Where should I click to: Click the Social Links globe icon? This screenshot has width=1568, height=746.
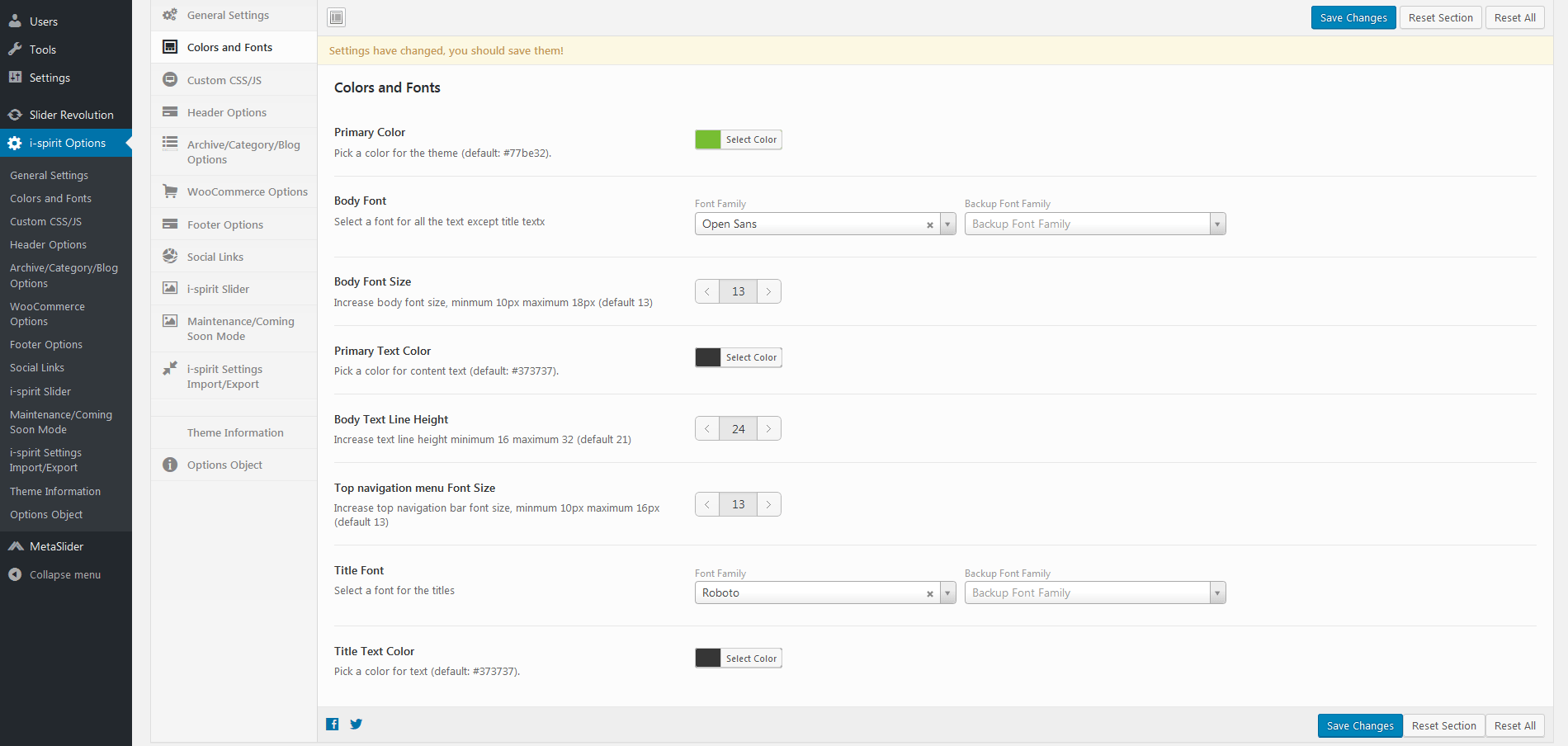(x=170, y=256)
